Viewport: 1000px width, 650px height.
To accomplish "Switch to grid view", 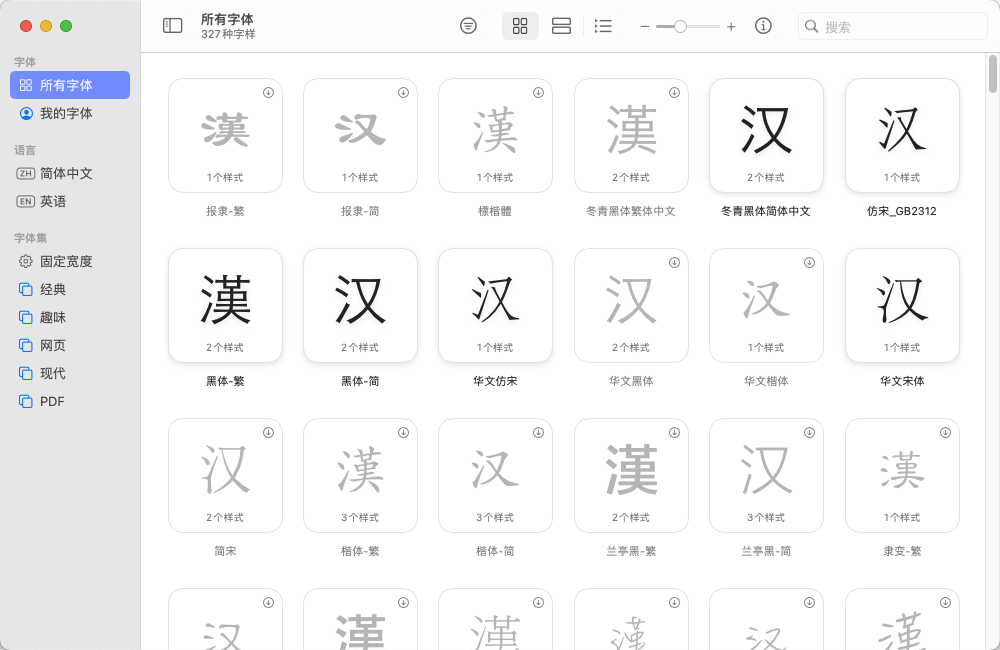I will pos(520,26).
